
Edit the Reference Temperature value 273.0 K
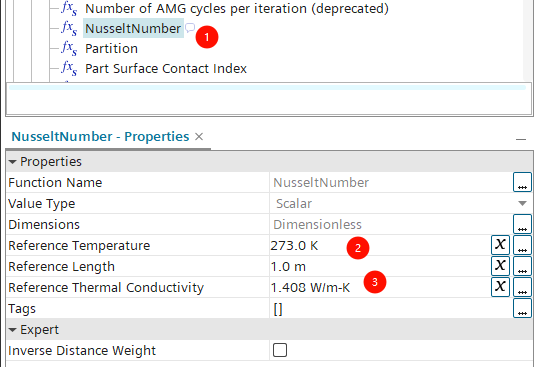point(294,246)
